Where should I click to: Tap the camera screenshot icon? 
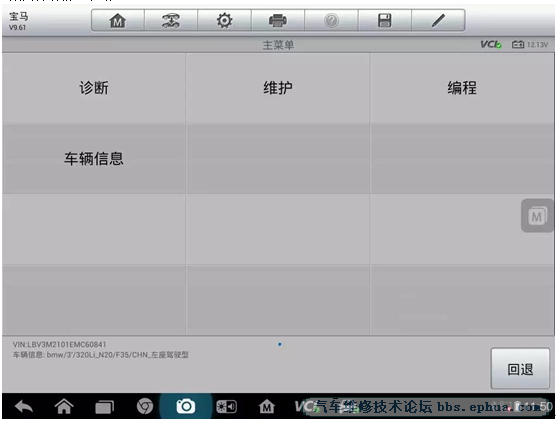click(186, 406)
